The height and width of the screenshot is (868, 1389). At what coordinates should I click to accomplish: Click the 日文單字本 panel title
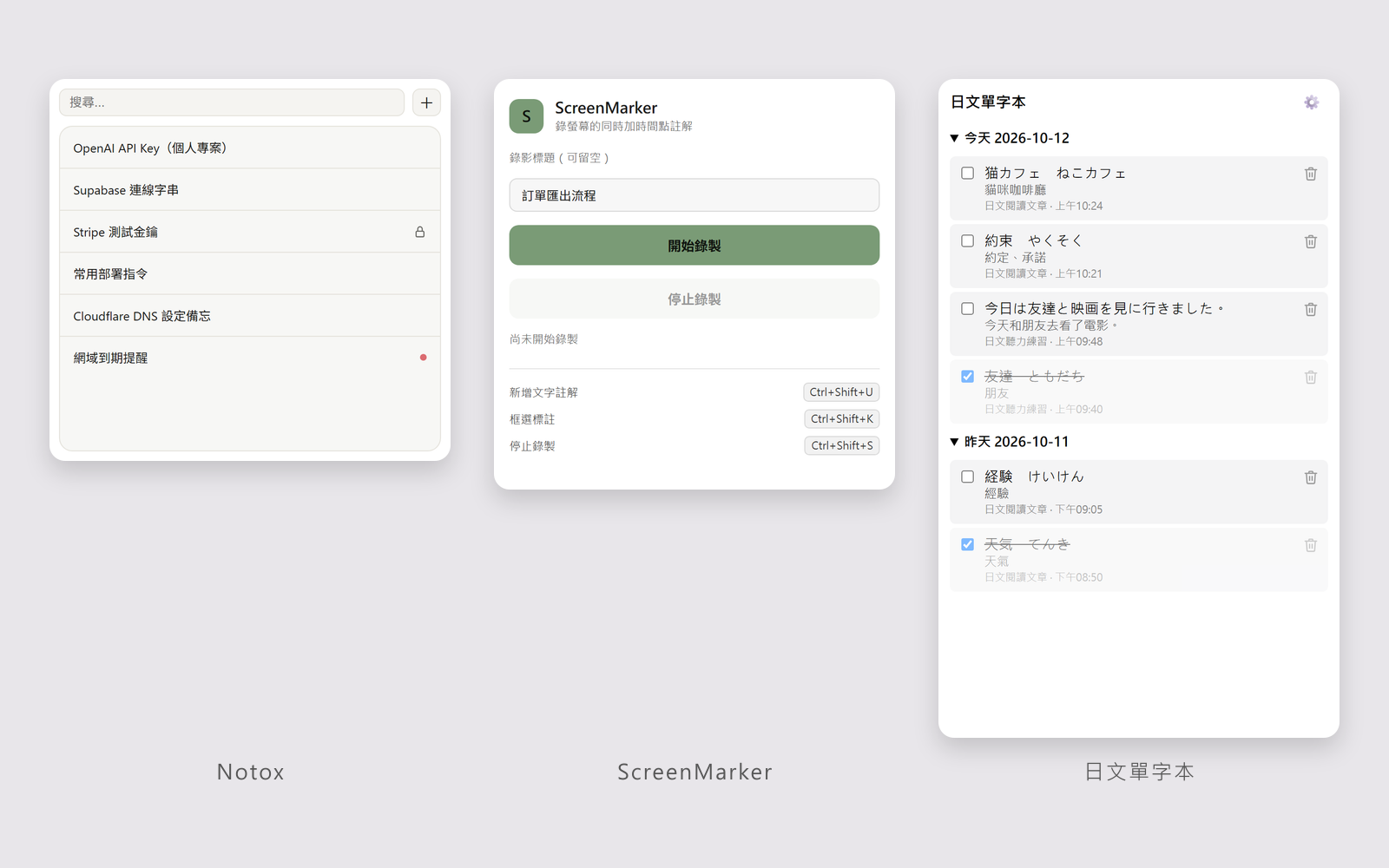[x=988, y=102]
